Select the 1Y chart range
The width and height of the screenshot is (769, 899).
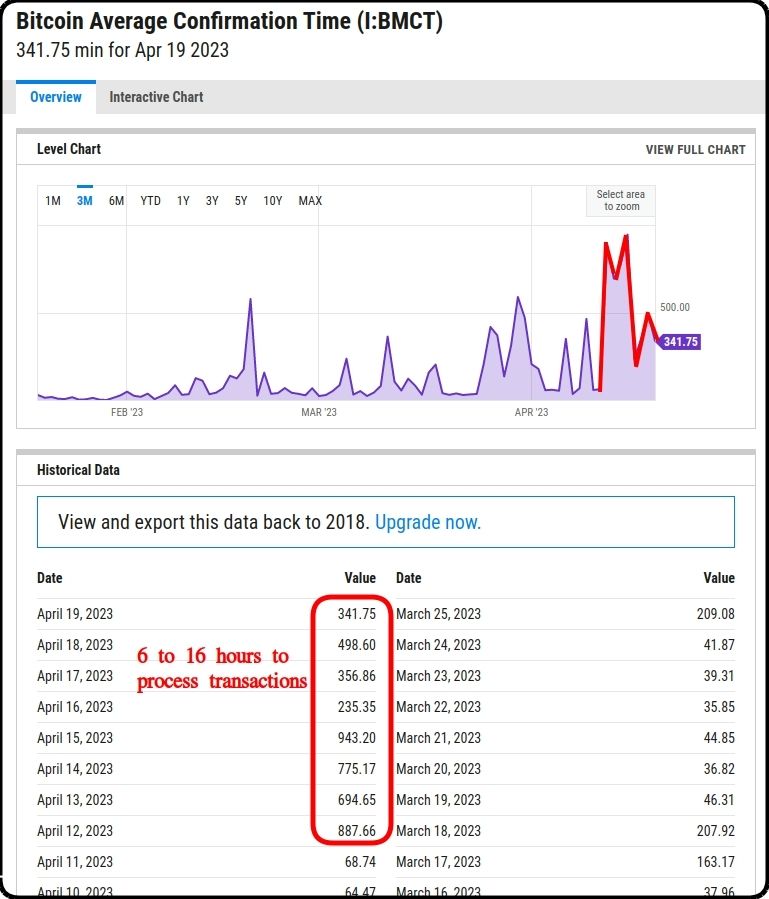tap(183, 201)
